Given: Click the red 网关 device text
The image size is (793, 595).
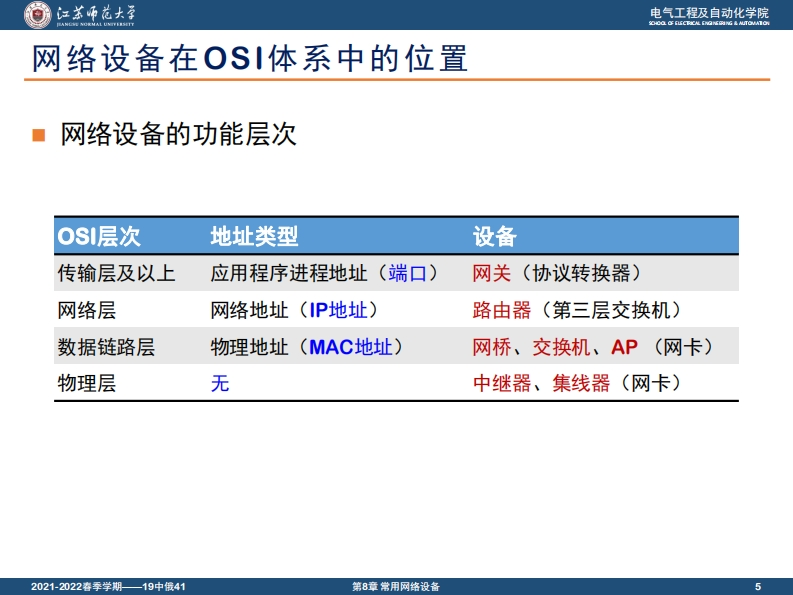Looking at the screenshot, I should pos(492,273).
